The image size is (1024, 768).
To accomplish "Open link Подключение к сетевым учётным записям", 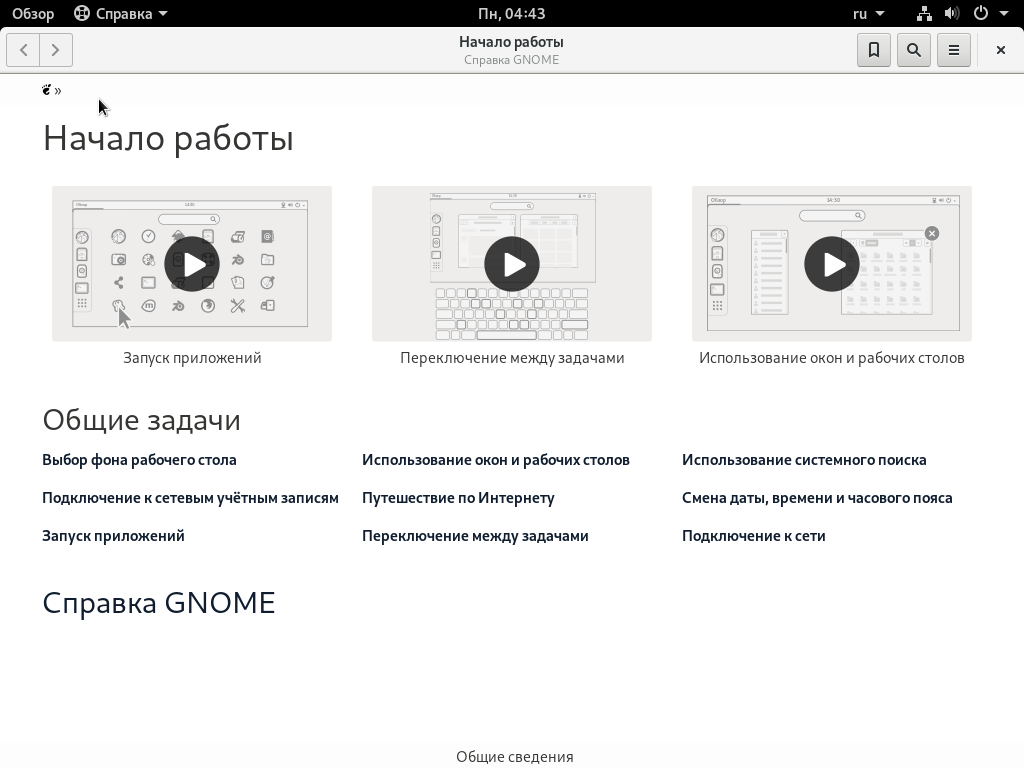I will (x=190, y=498).
